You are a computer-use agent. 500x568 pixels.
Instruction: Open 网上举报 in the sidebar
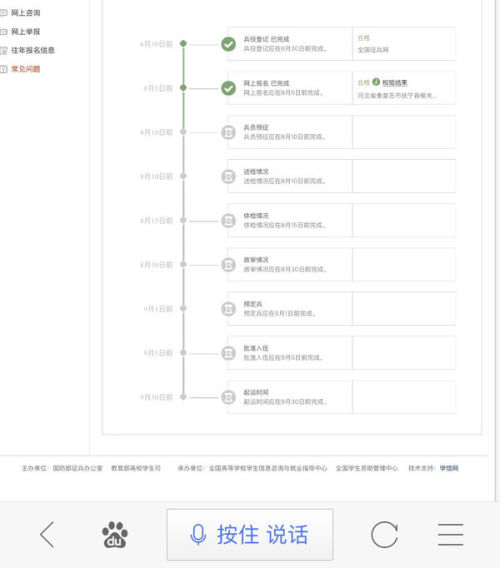coord(26,32)
